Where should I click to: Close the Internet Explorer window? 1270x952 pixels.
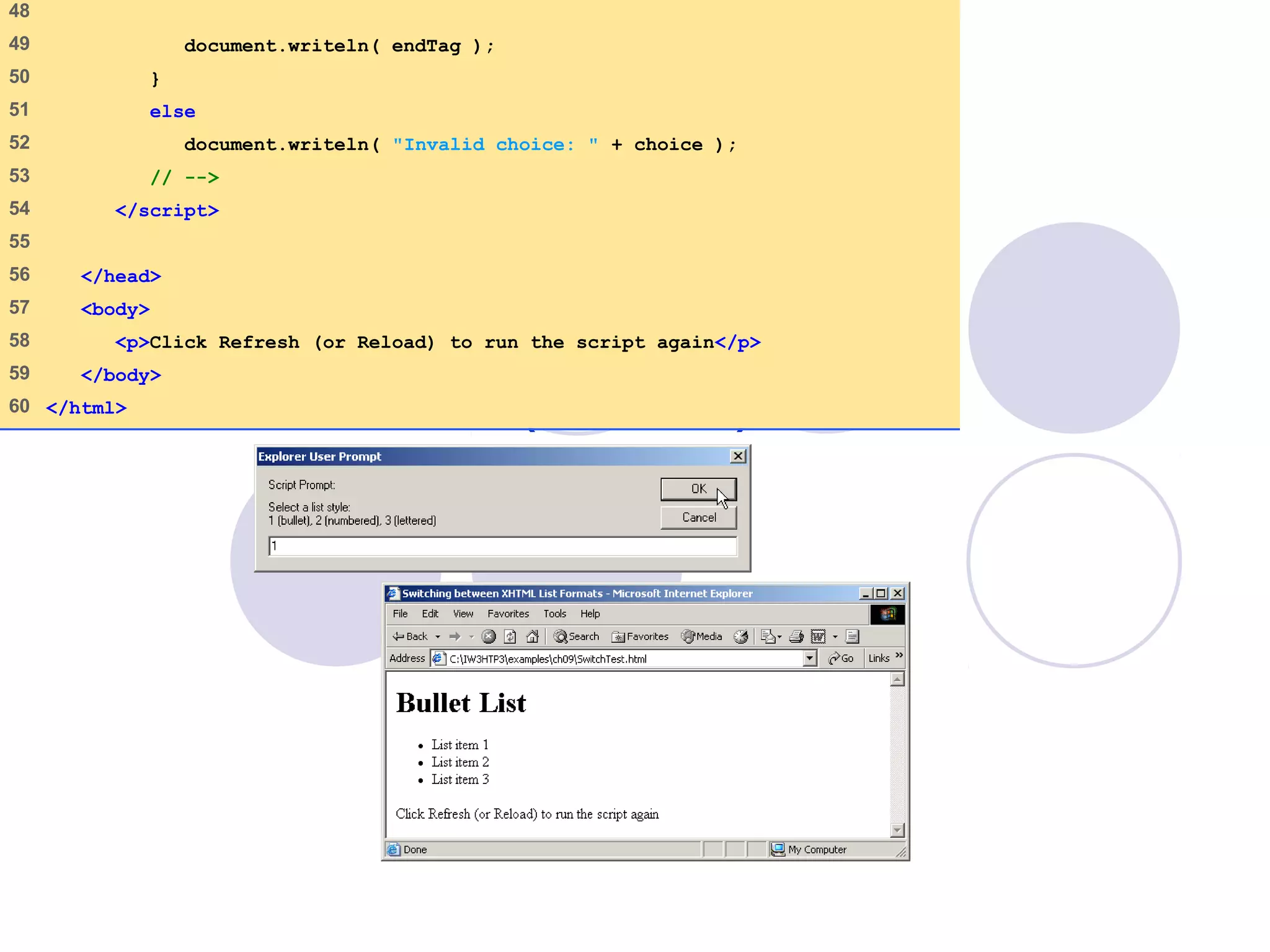coord(897,594)
